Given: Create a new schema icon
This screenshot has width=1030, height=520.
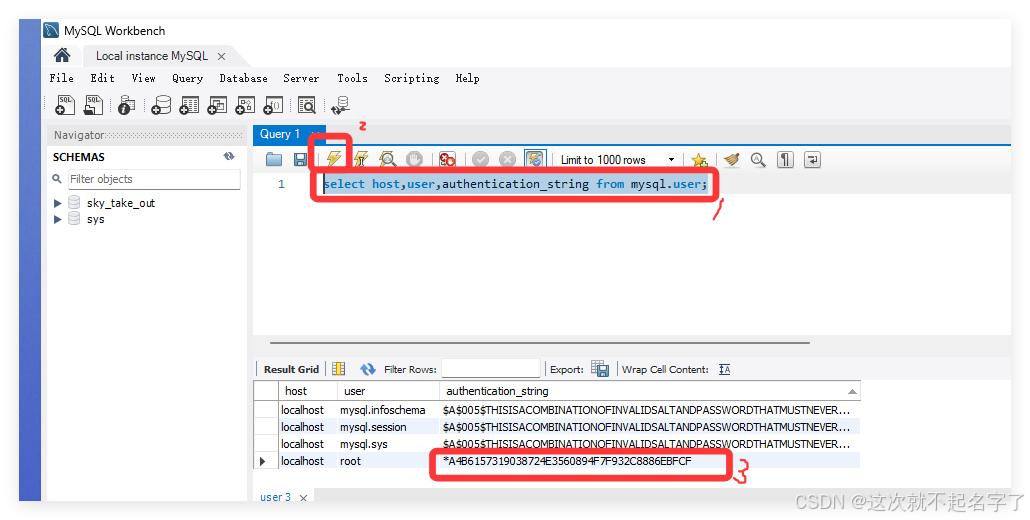Looking at the screenshot, I should [x=161, y=105].
